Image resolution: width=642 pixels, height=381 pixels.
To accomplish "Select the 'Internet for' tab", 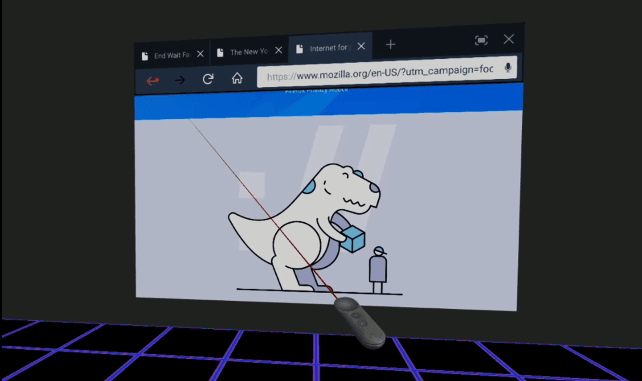I will click(x=330, y=48).
